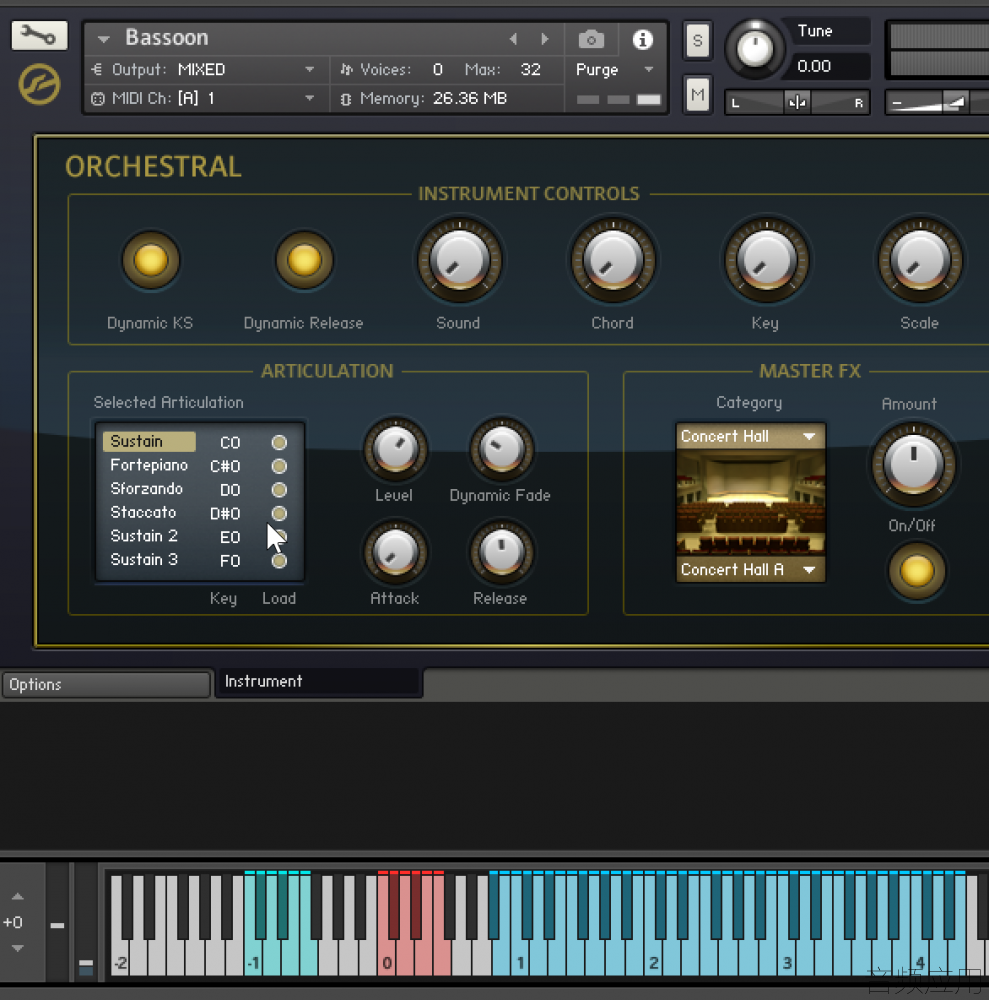
Task: Click the Memory value 26.36 MB
Action: (470, 99)
